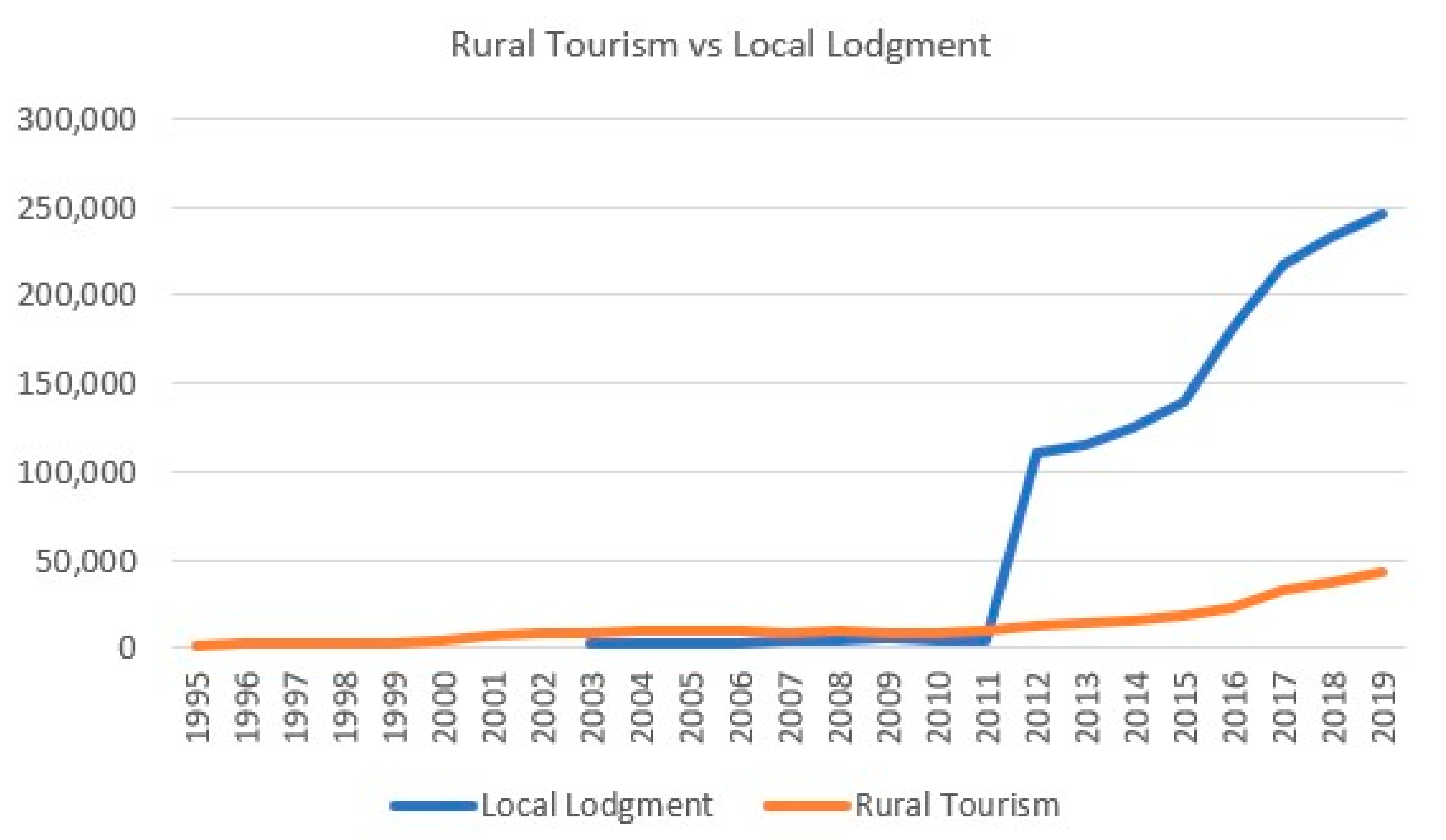Click the 300,000 y-axis label
The height and width of the screenshot is (840, 1446).
point(77,120)
